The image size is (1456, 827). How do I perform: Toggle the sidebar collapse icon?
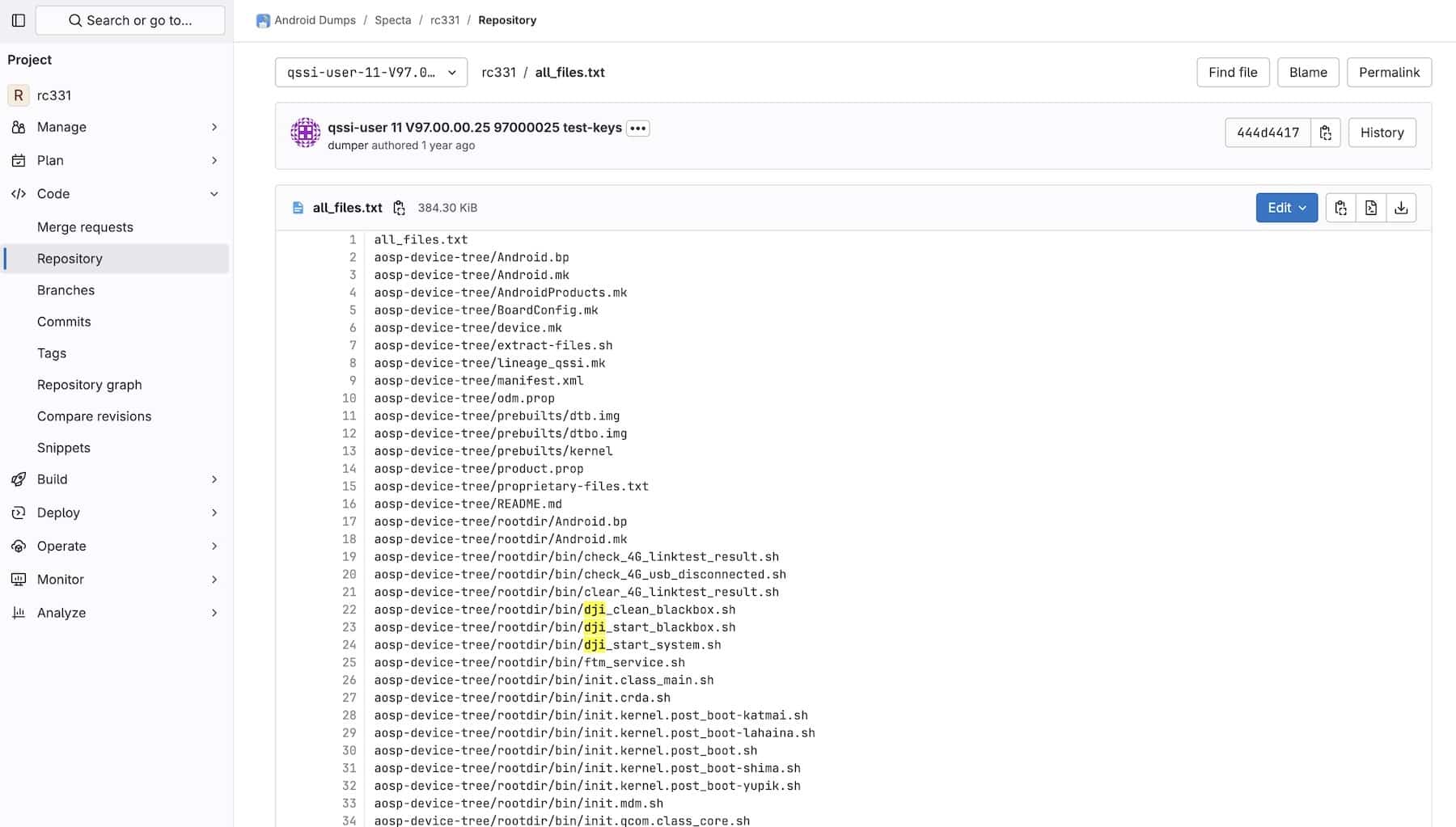[19, 20]
